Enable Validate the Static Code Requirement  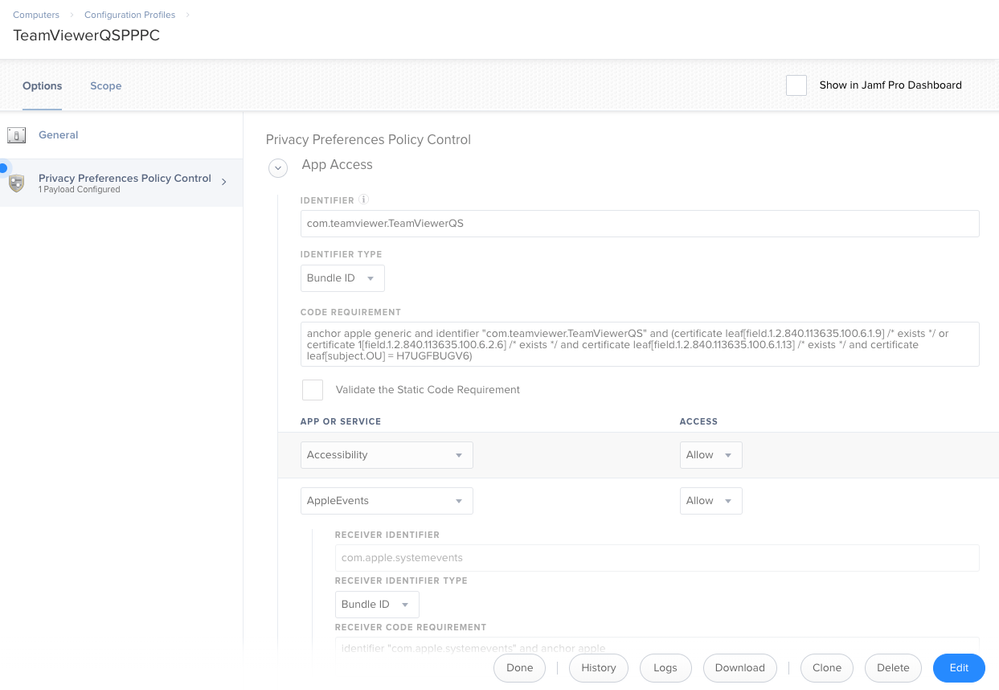click(x=312, y=390)
